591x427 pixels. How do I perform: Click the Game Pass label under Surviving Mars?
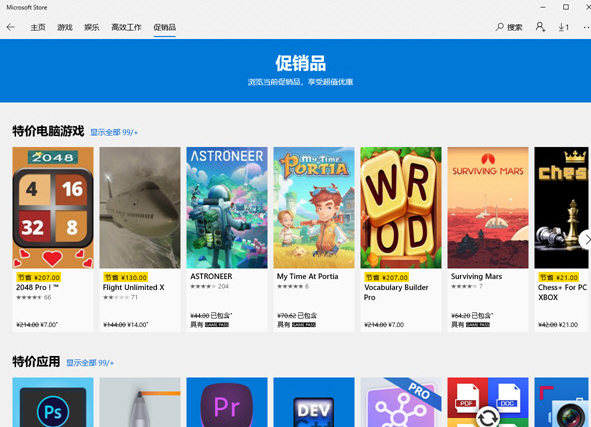click(478, 324)
